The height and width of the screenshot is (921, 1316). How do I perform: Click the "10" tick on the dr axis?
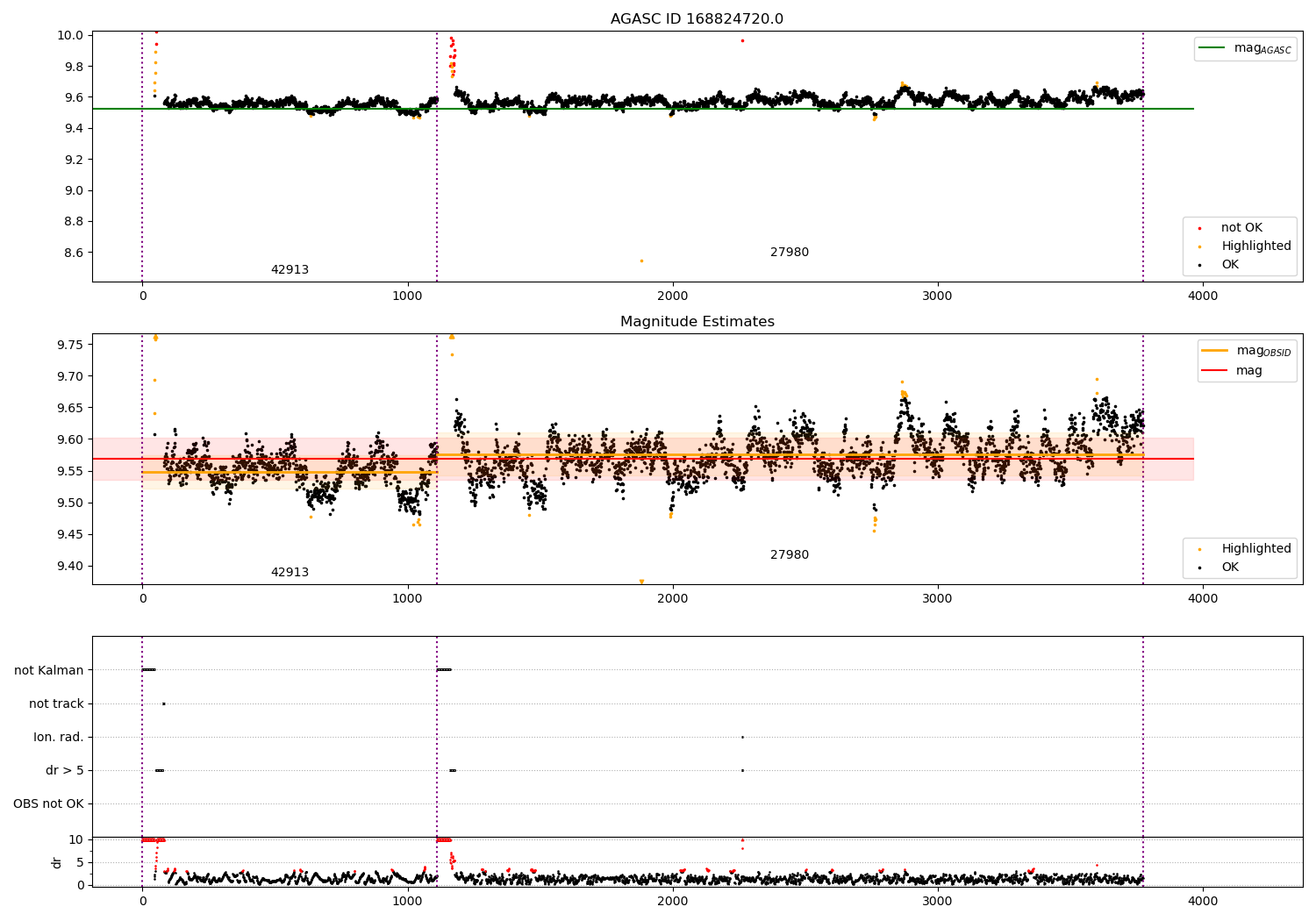click(x=76, y=839)
